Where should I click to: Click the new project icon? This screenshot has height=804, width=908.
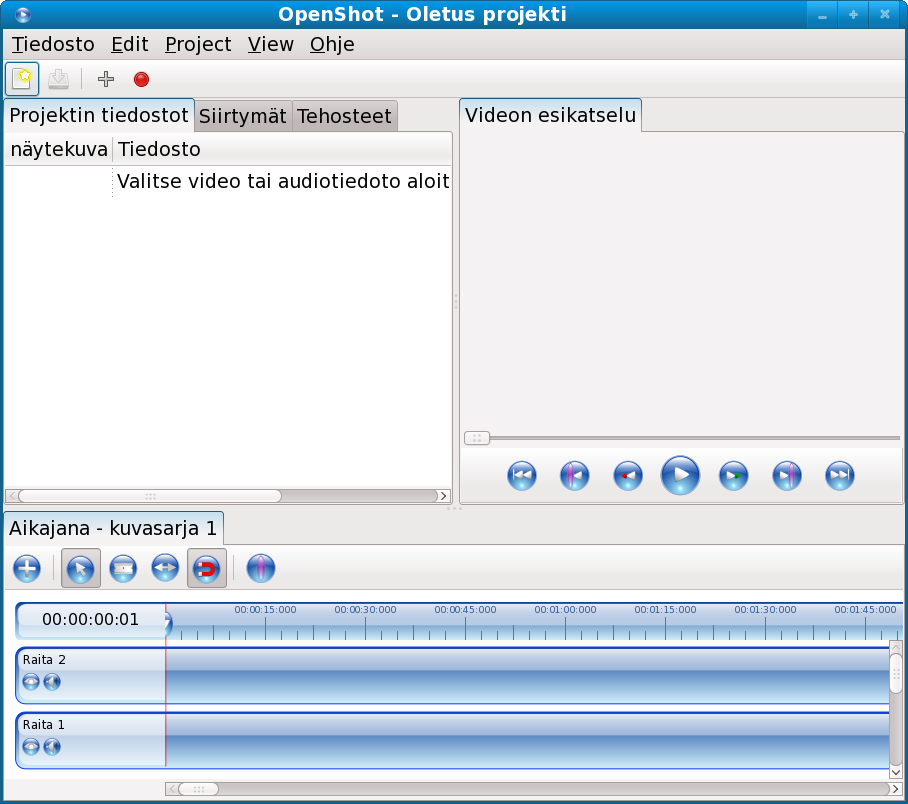pyautogui.click(x=22, y=79)
